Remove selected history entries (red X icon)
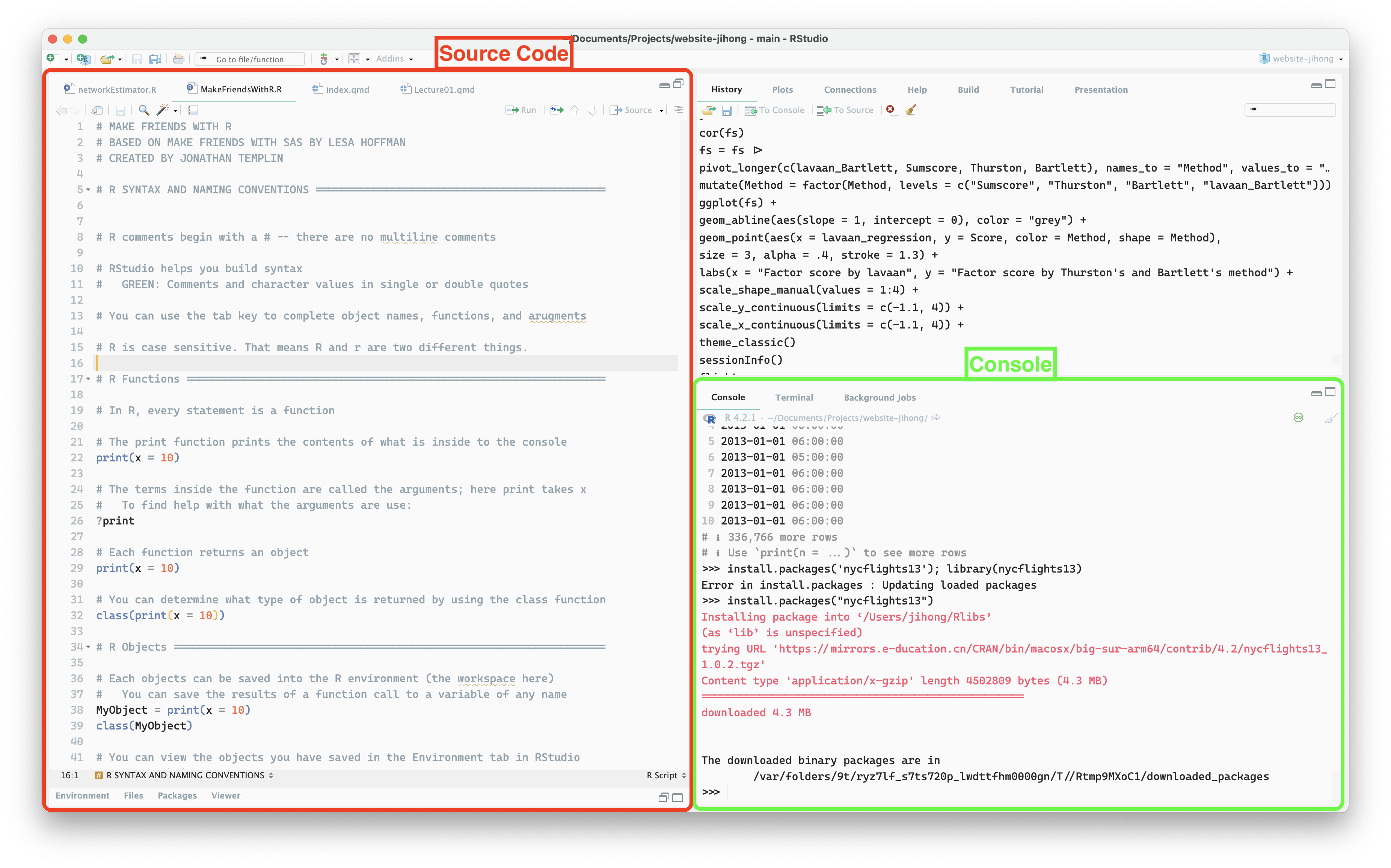This screenshot has height=868, width=1391. pyautogui.click(x=890, y=110)
